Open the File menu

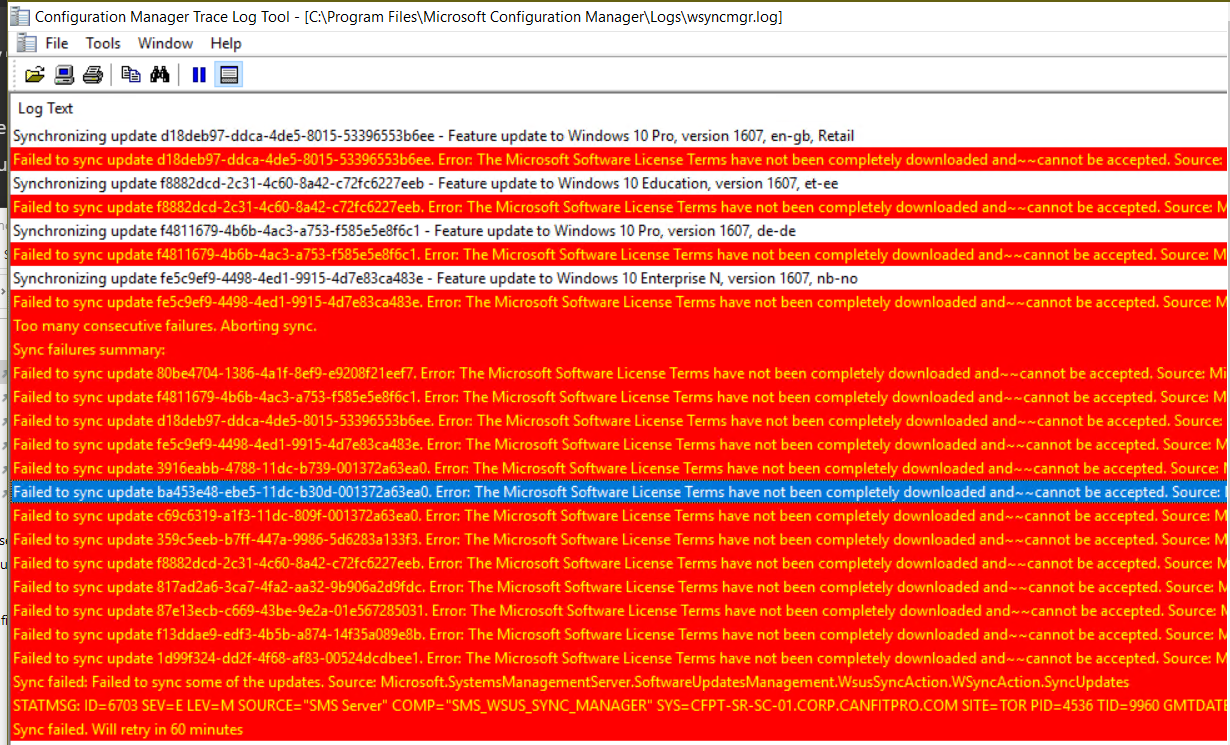57,43
